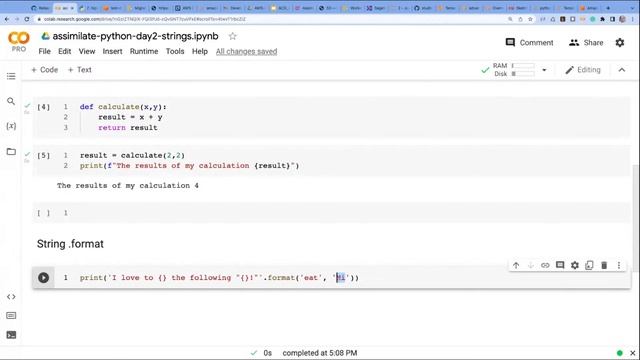Mirror the cell in a tab

coord(589,265)
